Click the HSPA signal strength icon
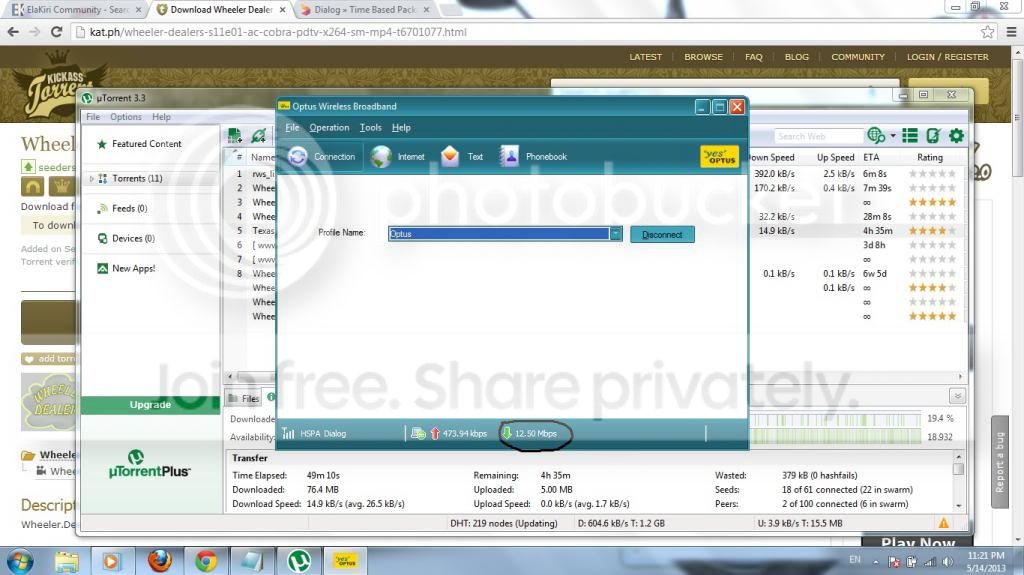This screenshot has width=1024, height=575. pyautogui.click(x=288, y=433)
